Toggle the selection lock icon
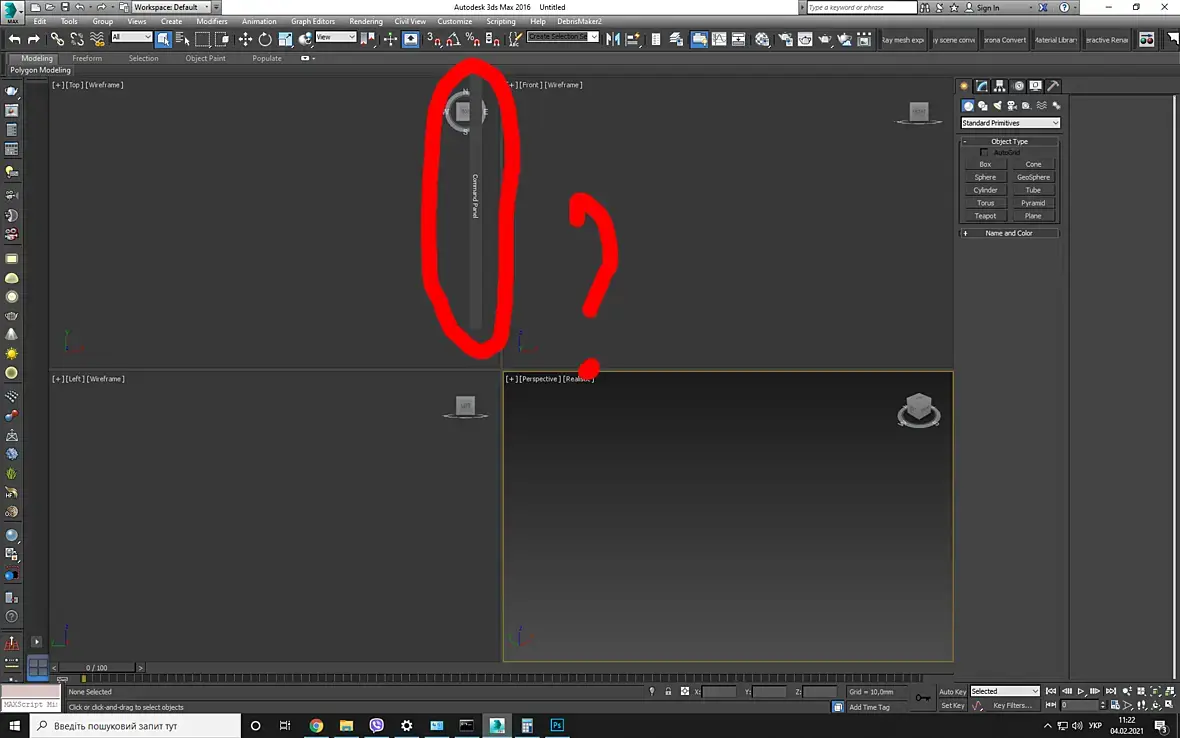This screenshot has height=738, width=1180. (668, 691)
